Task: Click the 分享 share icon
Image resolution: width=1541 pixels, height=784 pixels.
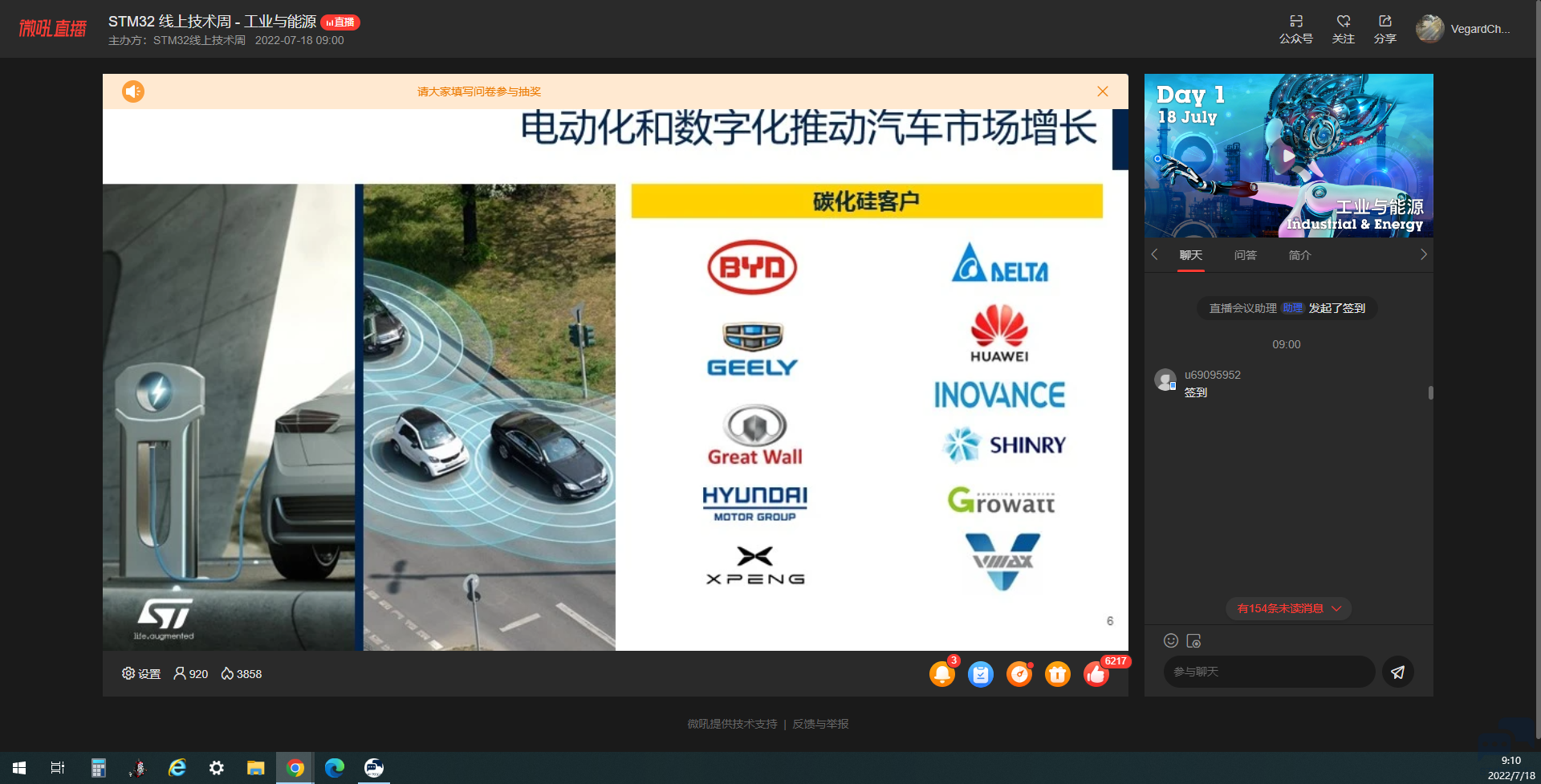Action: (1385, 22)
